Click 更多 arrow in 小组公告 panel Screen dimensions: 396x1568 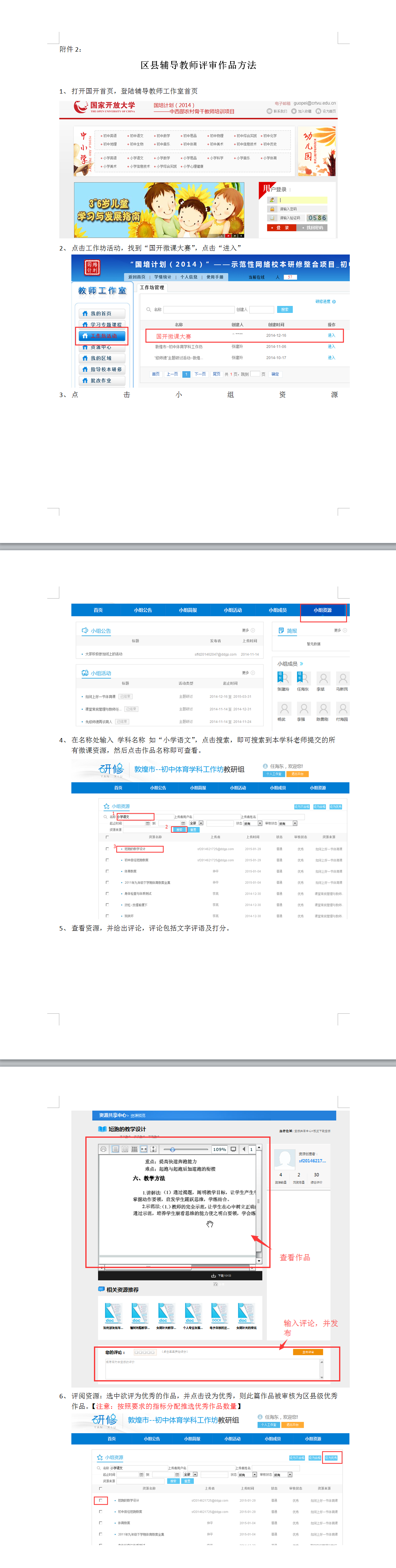click(x=253, y=631)
